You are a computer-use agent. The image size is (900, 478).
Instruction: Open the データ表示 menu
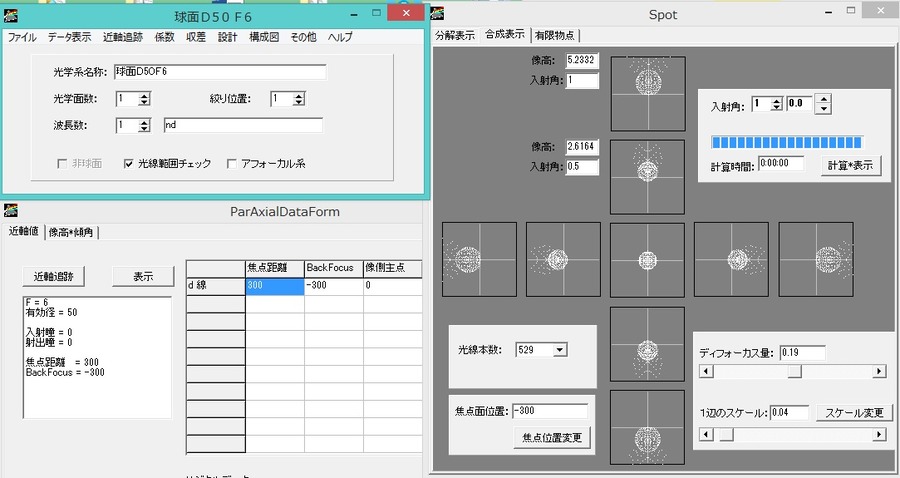point(69,37)
